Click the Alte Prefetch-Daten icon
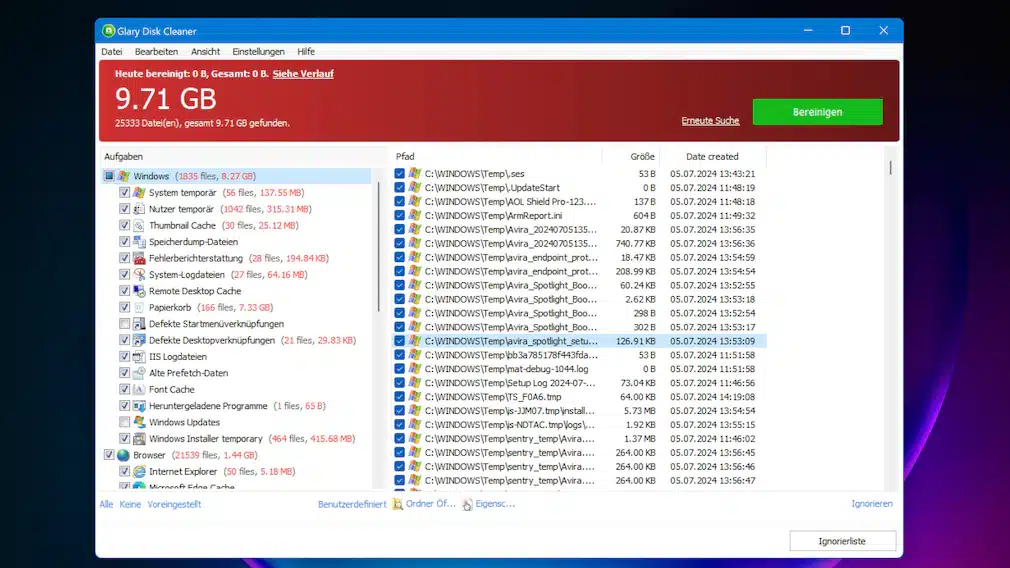The width and height of the screenshot is (1010, 568). click(139, 373)
